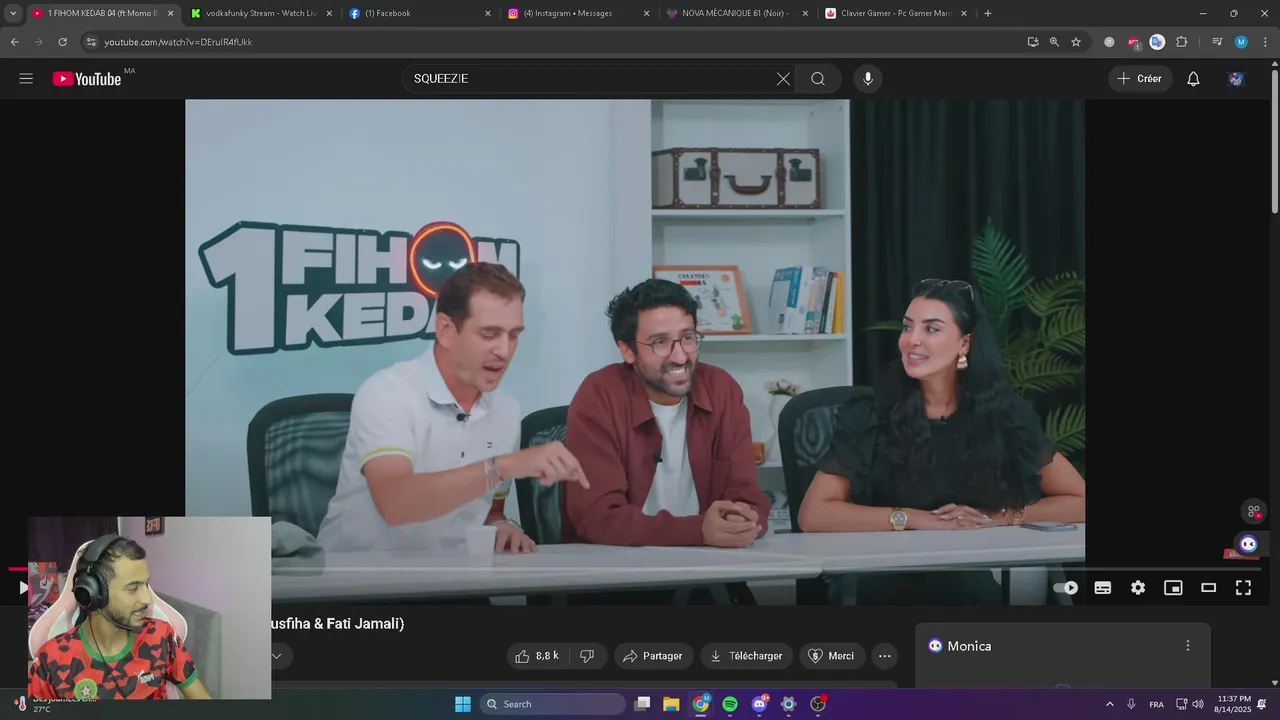1280x720 pixels.
Task: Open the Monica panel options menu
Action: tap(1188, 646)
